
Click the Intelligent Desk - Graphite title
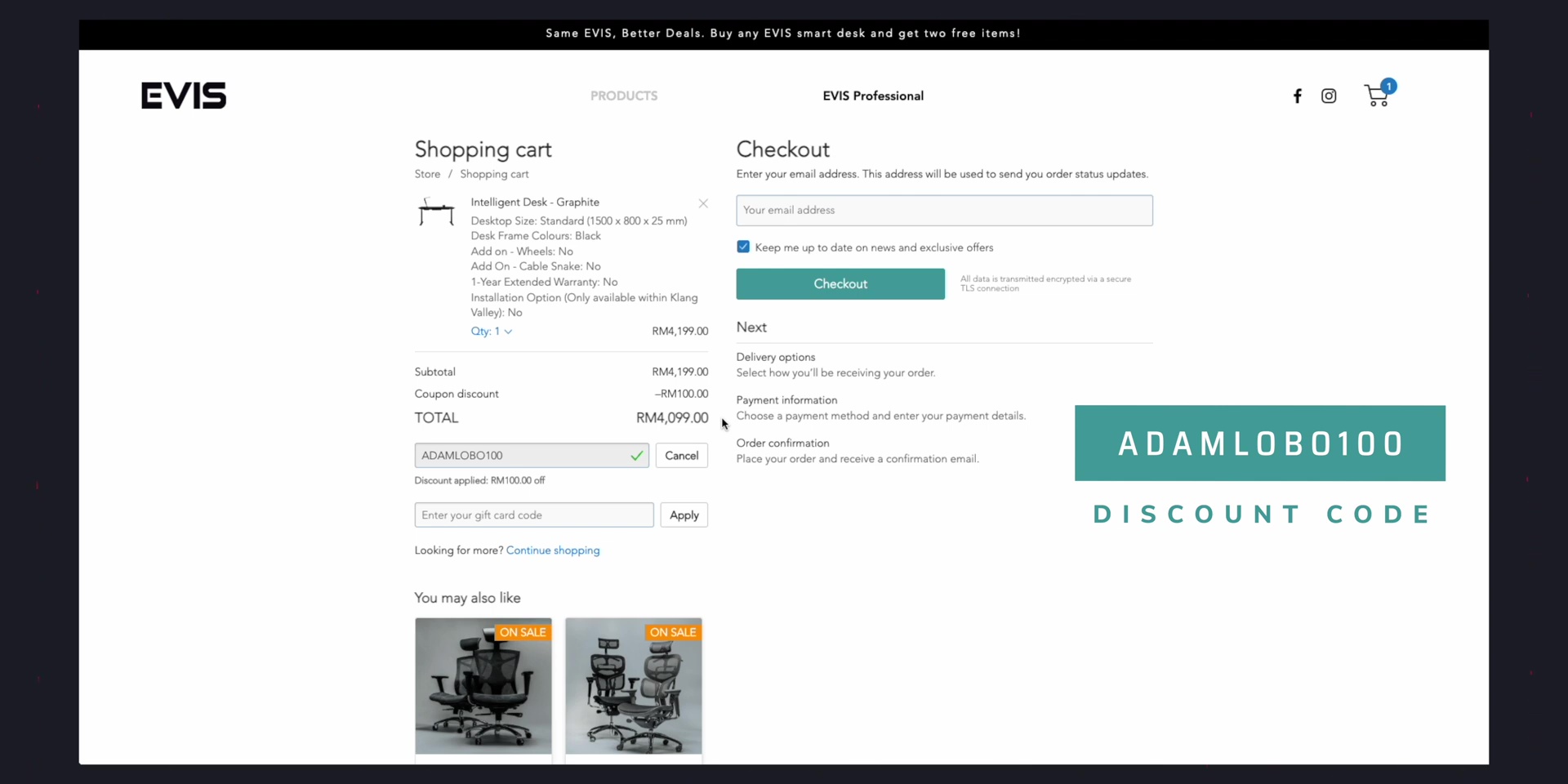point(535,202)
